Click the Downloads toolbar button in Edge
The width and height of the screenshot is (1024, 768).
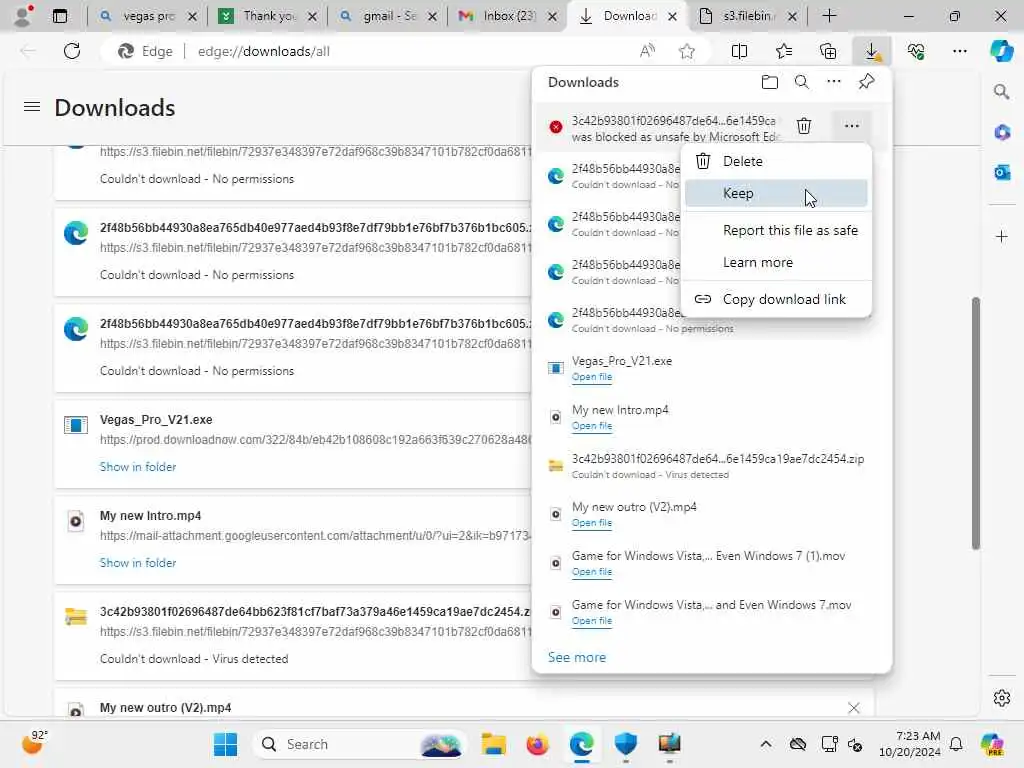coord(872,51)
